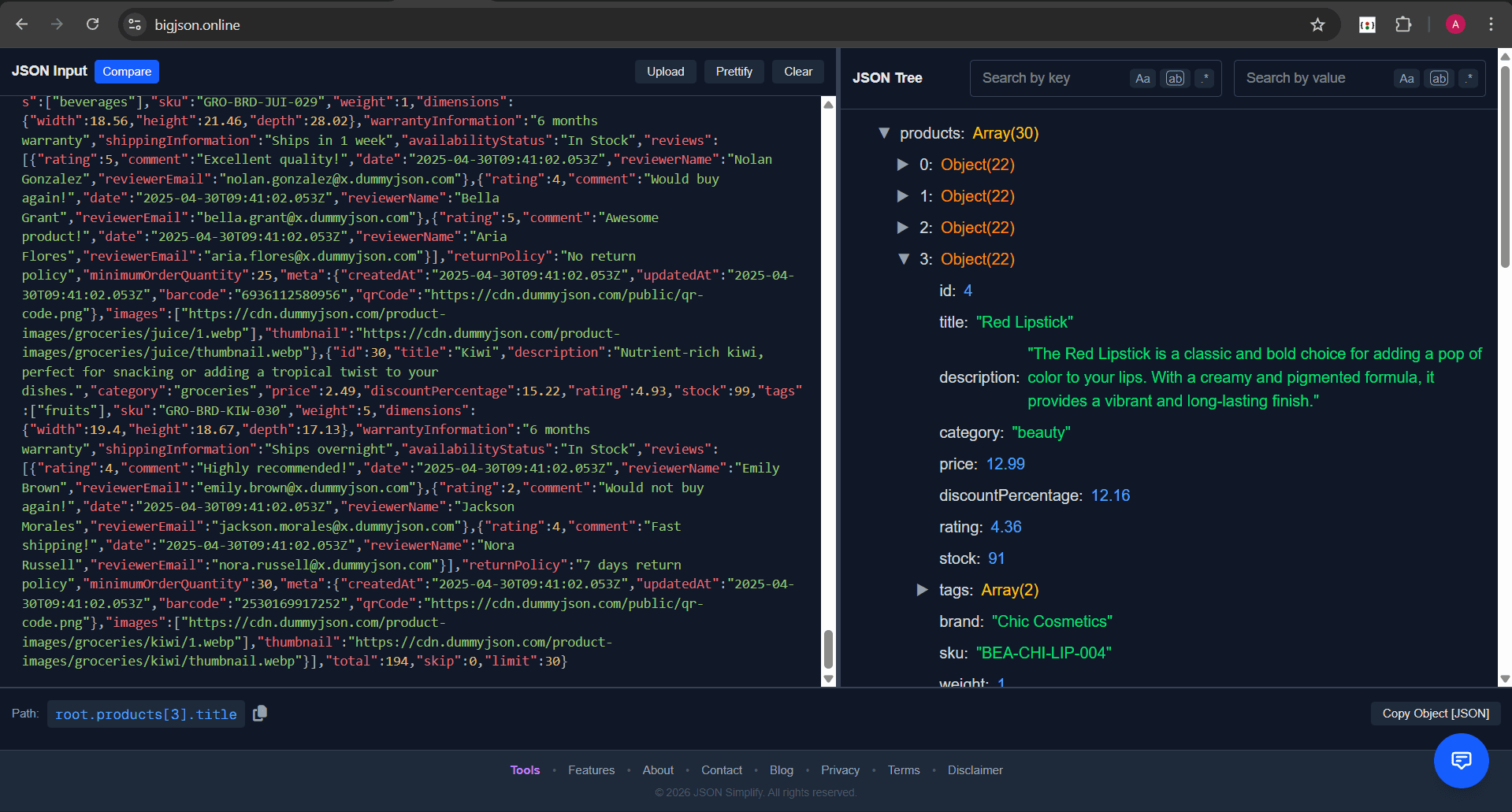Toggle whole word match in key search
The image size is (1512, 812).
click(x=1175, y=78)
